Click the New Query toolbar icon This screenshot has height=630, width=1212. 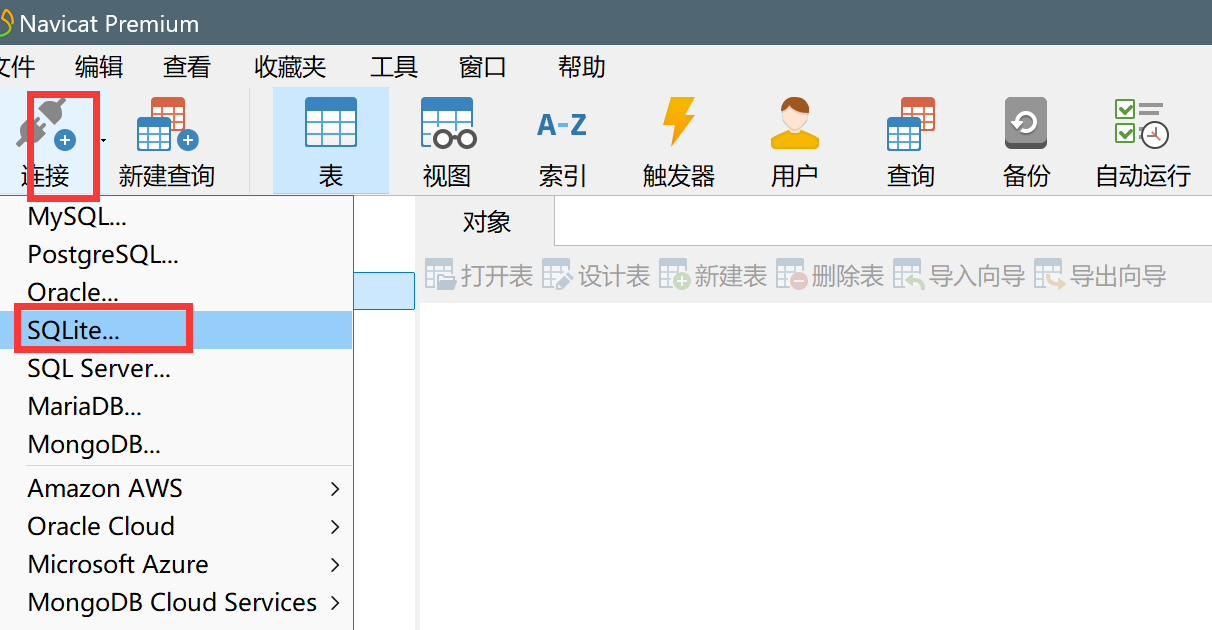tap(167, 124)
